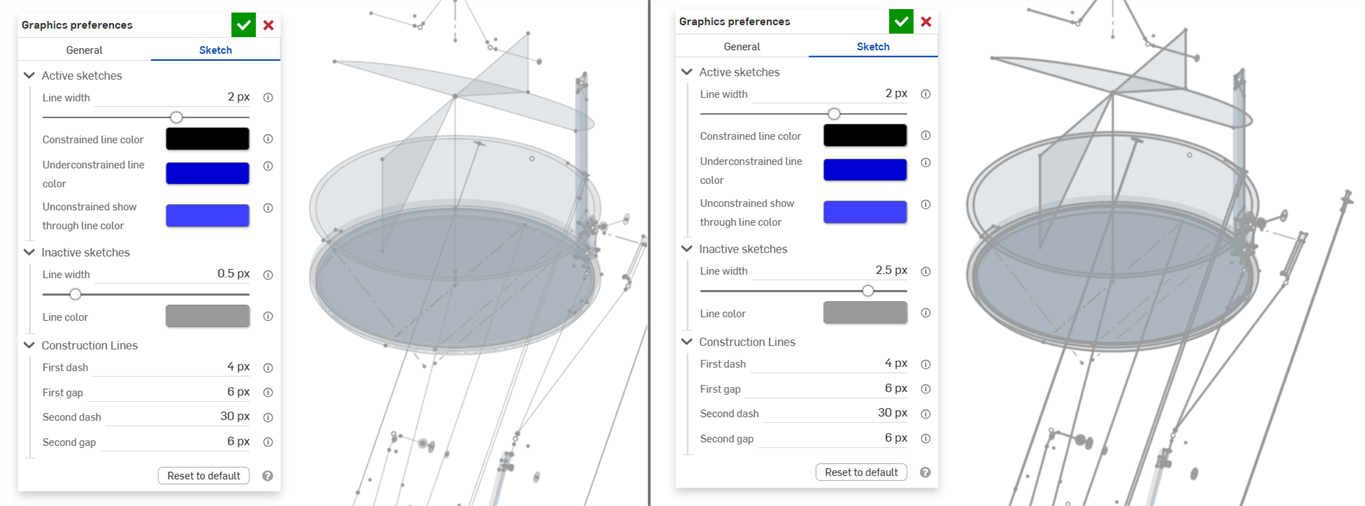The width and height of the screenshot is (1365, 506).
Task: Click info icon beside Active Line width, left dialog
Action: pyautogui.click(x=268, y=98)
